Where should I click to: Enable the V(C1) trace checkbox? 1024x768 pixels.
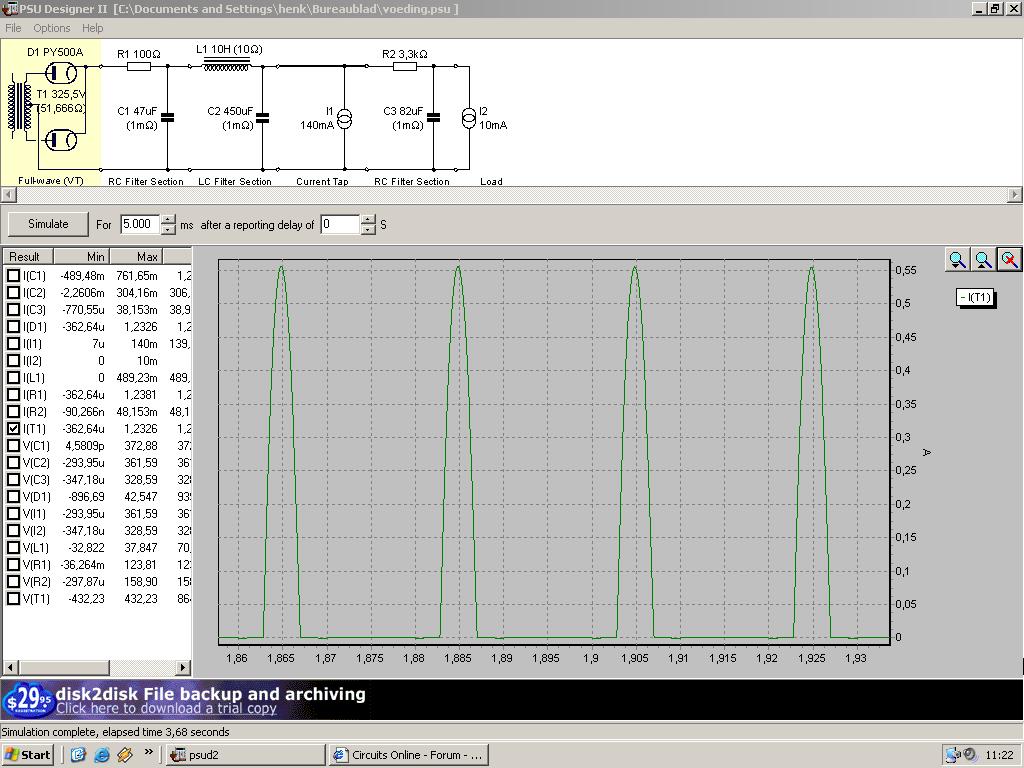14,446
